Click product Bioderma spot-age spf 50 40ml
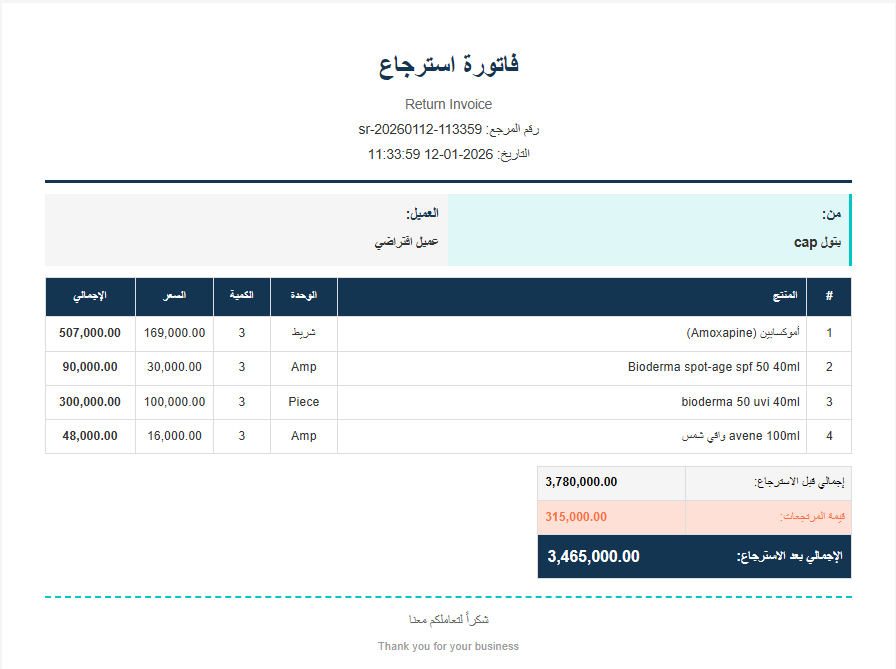Viewport: 896px width, 669px height. tap(714, 367)
